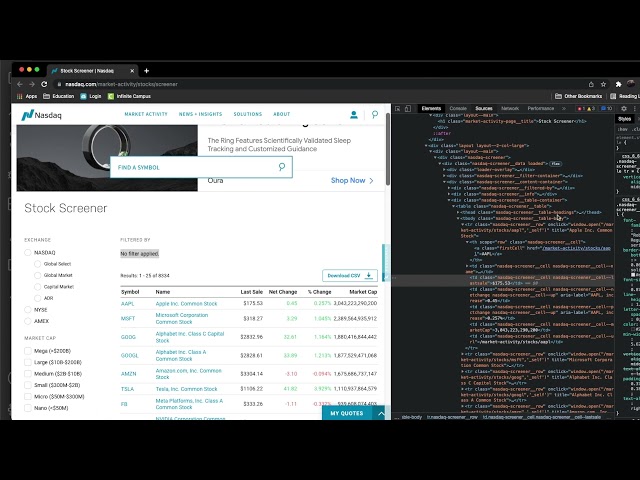Image resolution: width=640 pixels, height=480 pixels.
Task: Open the Login bookmark
Action: tap(91, 96)
